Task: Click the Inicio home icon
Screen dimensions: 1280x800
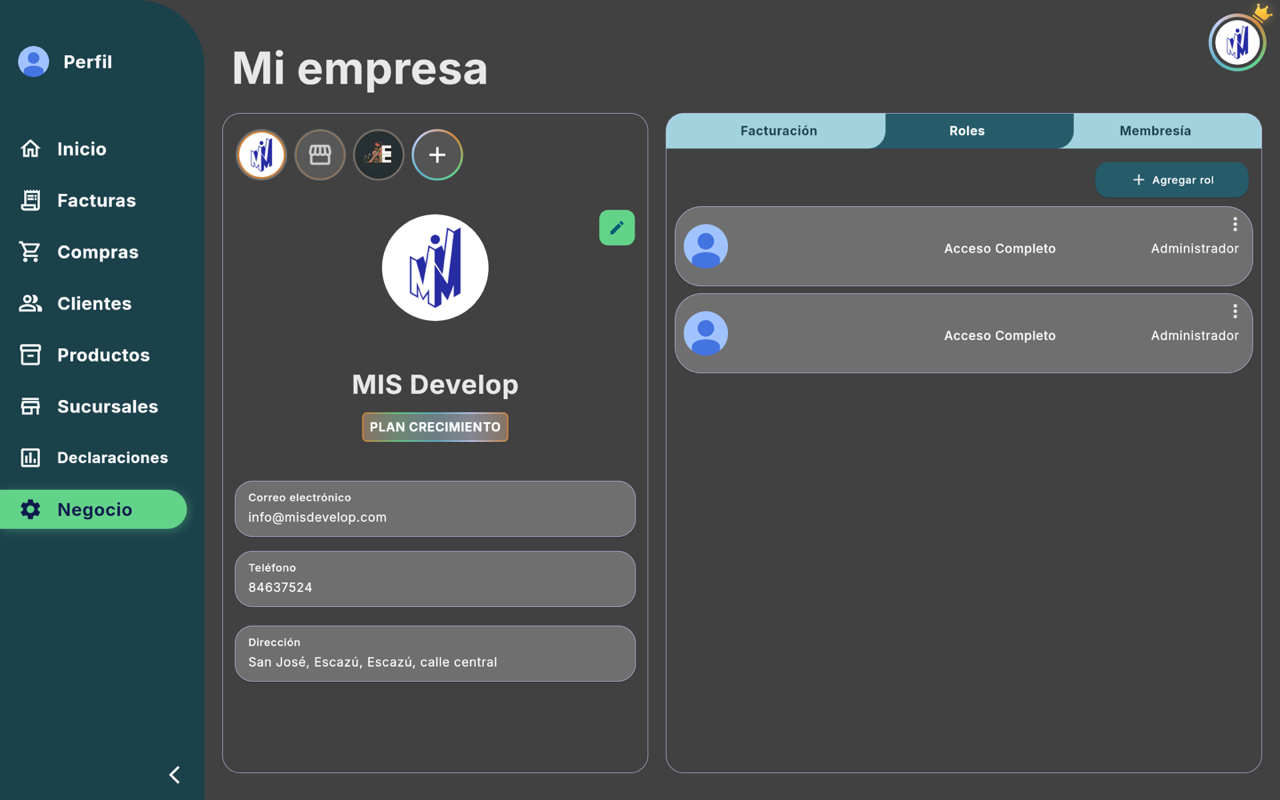Action: tap(30, 148)
